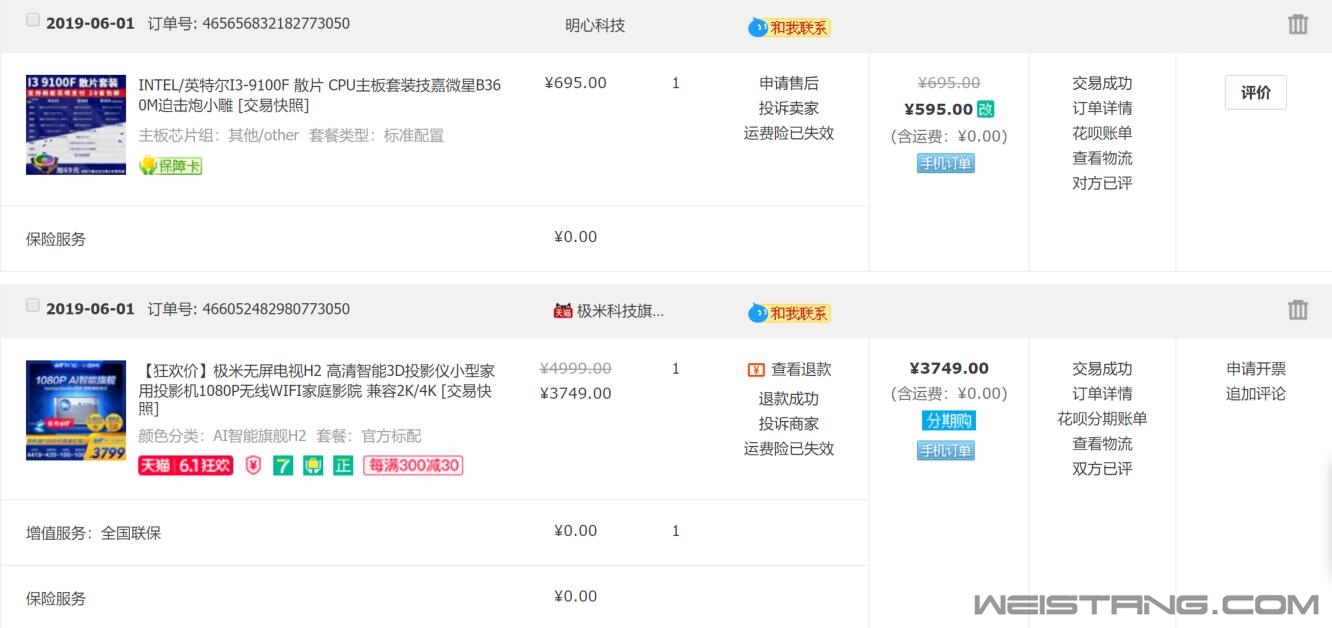Click the order number 465656832182773050
Image resolution: width=1332 pixels, height=628 pixels.
click(x=276, y=23)
